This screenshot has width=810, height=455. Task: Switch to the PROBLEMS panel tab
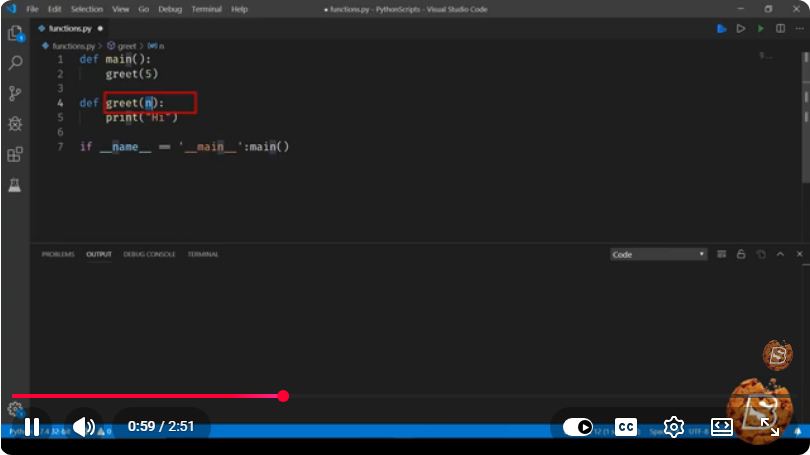[x=58, y=254]
